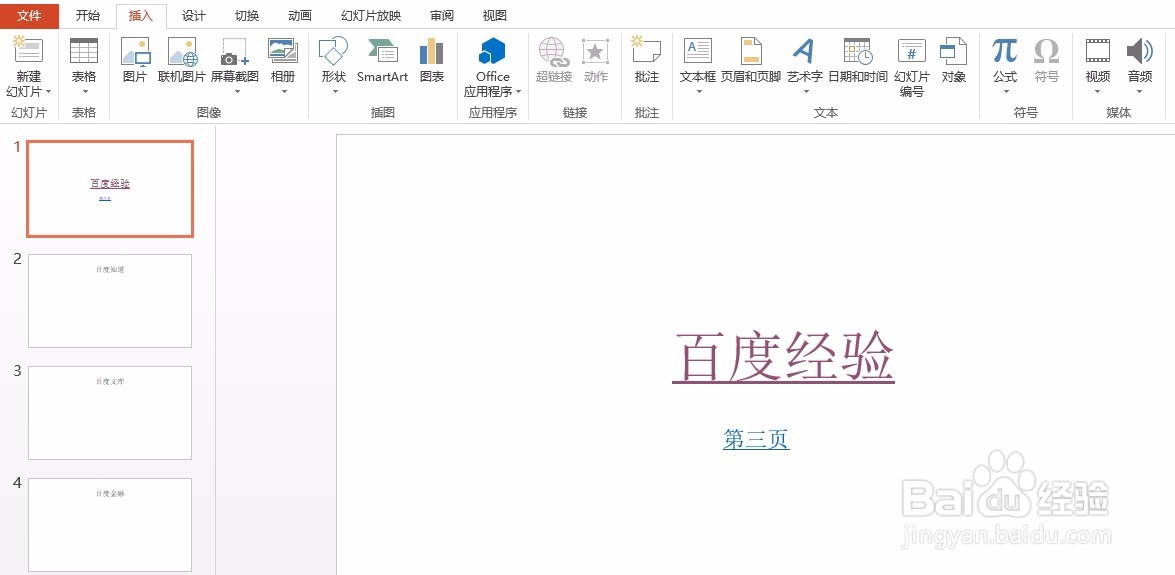Image resolution: width=1175 pixels, height=575 pixels.
Task: Expand dropdown arrow under Video (视频)
Action: (x=1098, y=92)
